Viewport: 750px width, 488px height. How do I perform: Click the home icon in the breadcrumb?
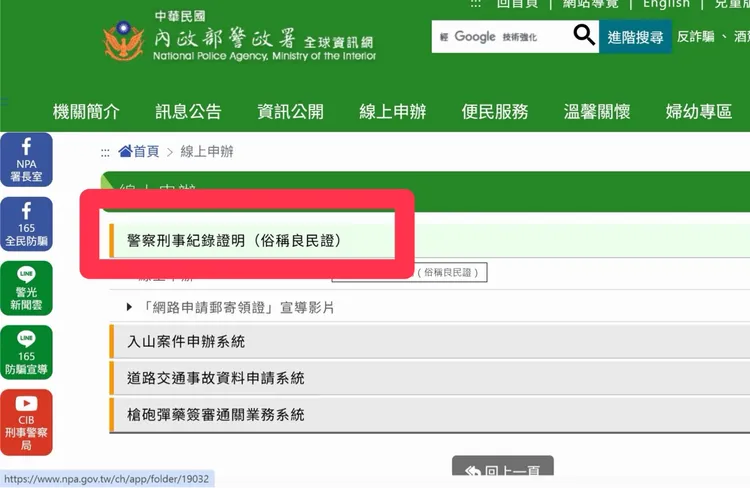125,151
